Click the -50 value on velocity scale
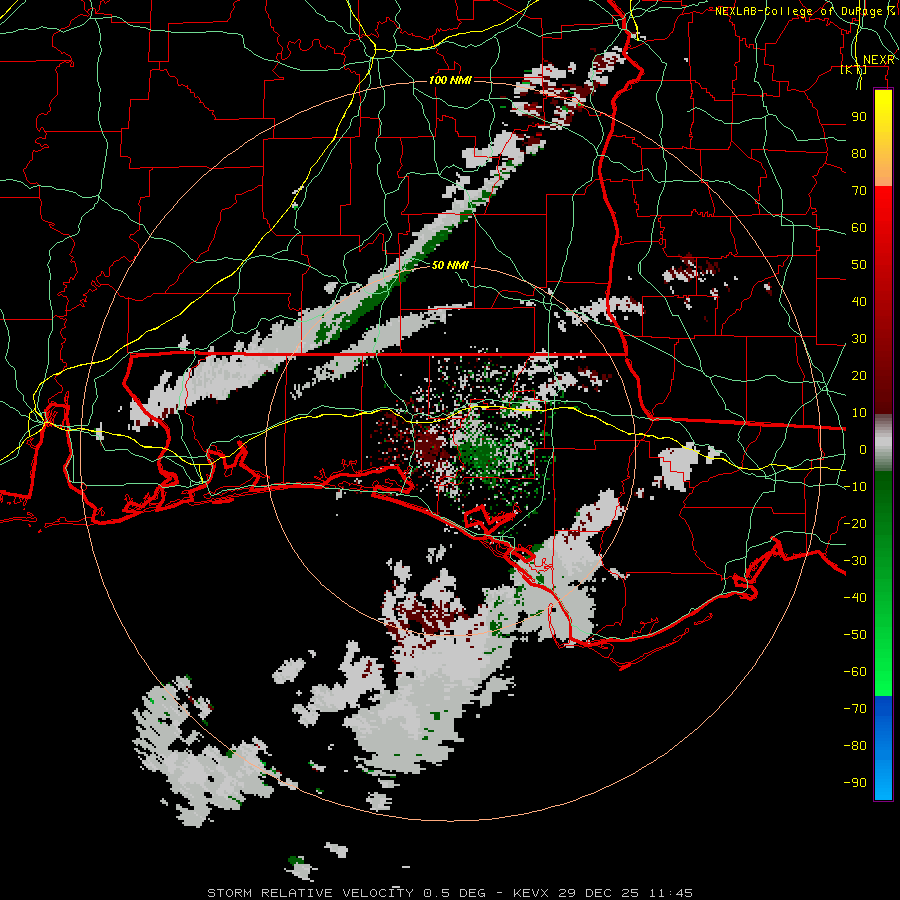900x900 pixels. coord(855,635)
